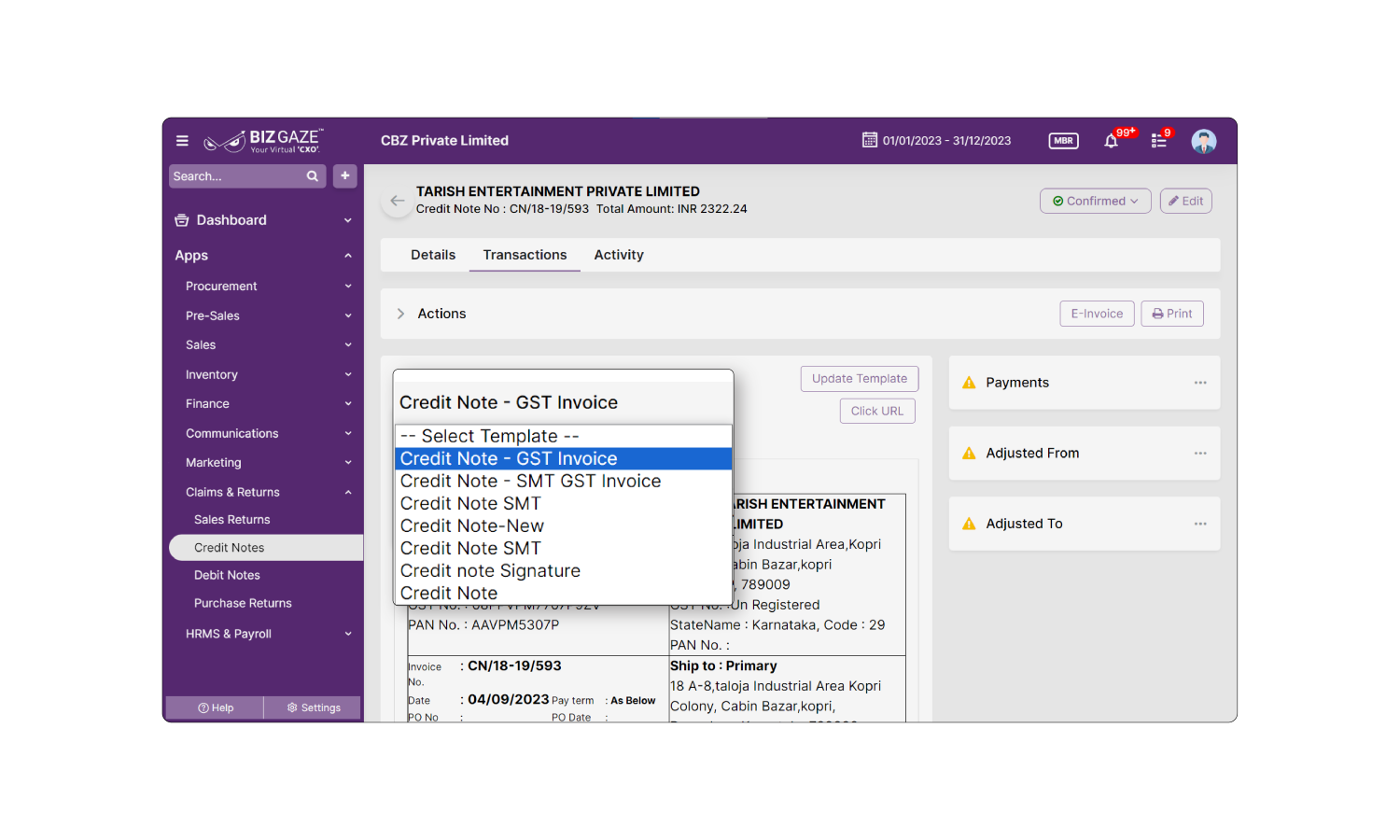Click the Update Template button

click(860, 378)
